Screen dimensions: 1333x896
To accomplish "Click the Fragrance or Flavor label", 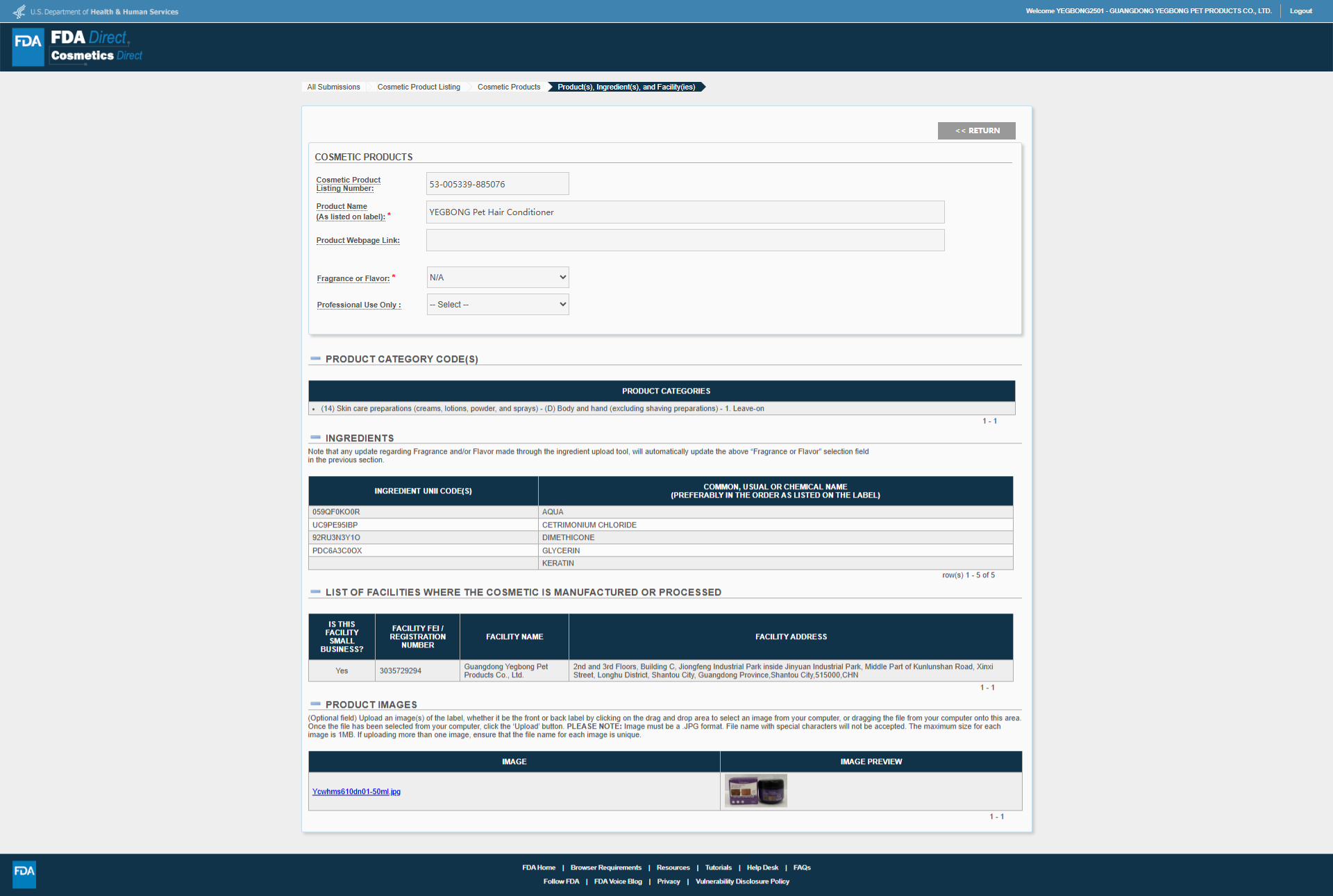I will 353,278.
